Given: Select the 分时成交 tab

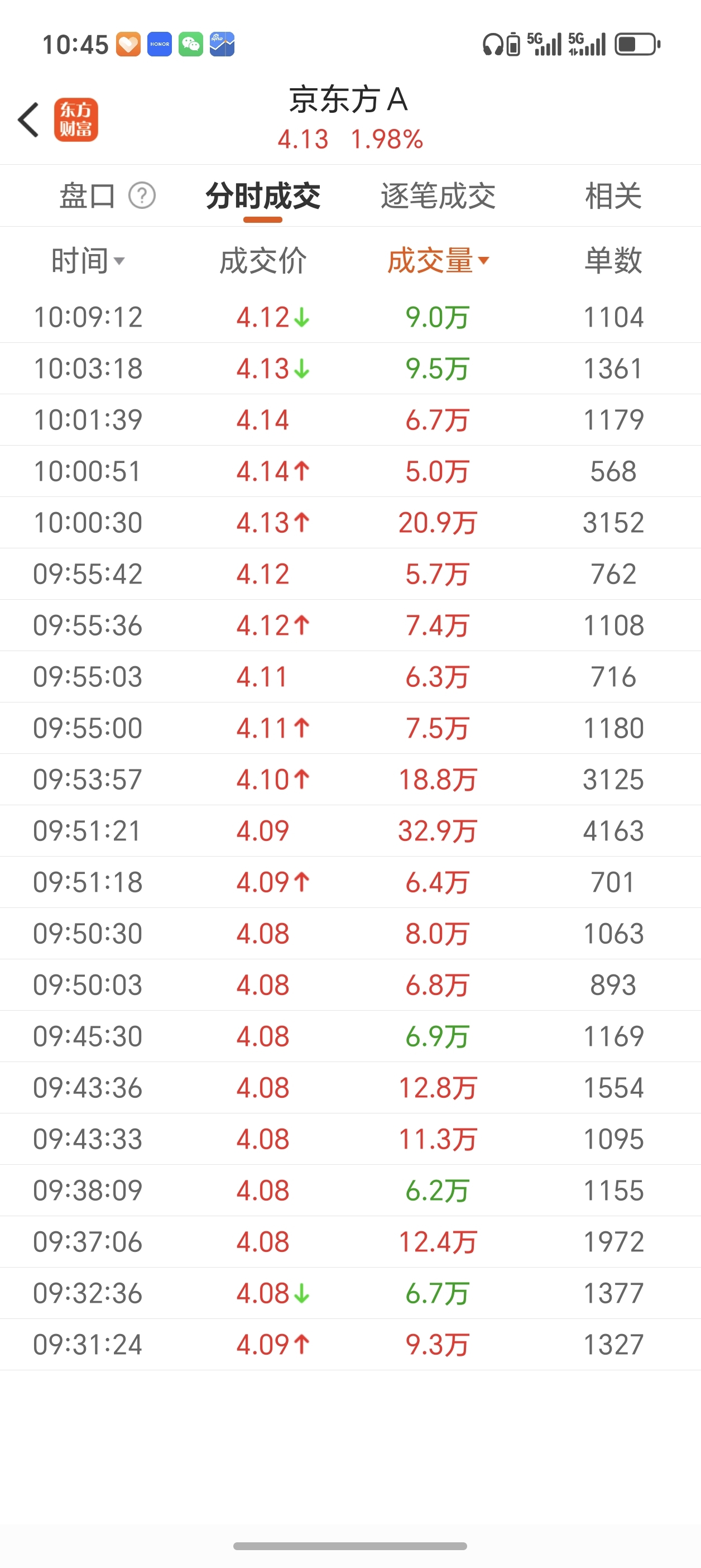Looking at the screenshot, I should click(x=263, y=195).
